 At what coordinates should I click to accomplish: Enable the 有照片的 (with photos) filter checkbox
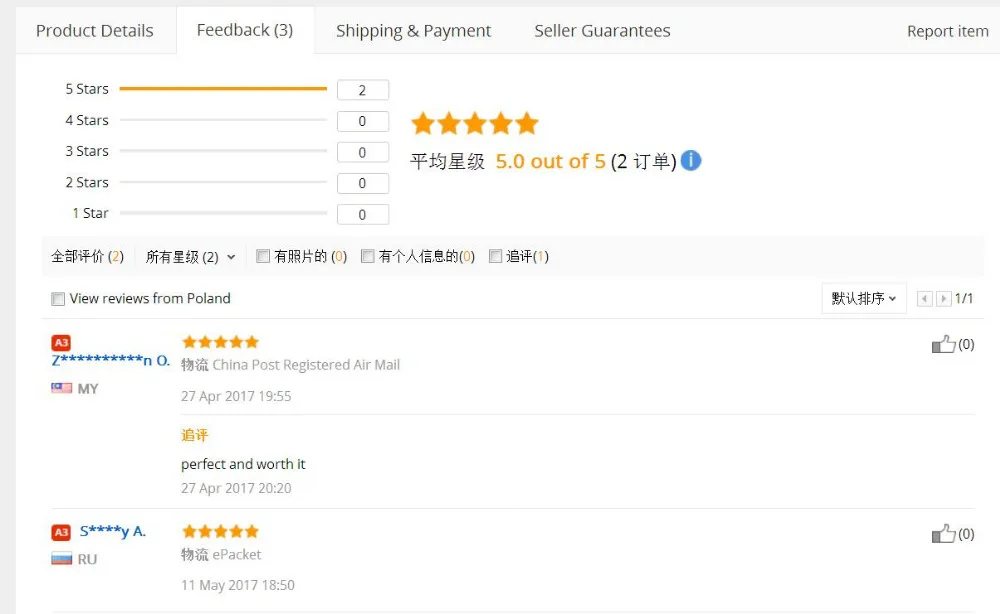click(263, 257)
